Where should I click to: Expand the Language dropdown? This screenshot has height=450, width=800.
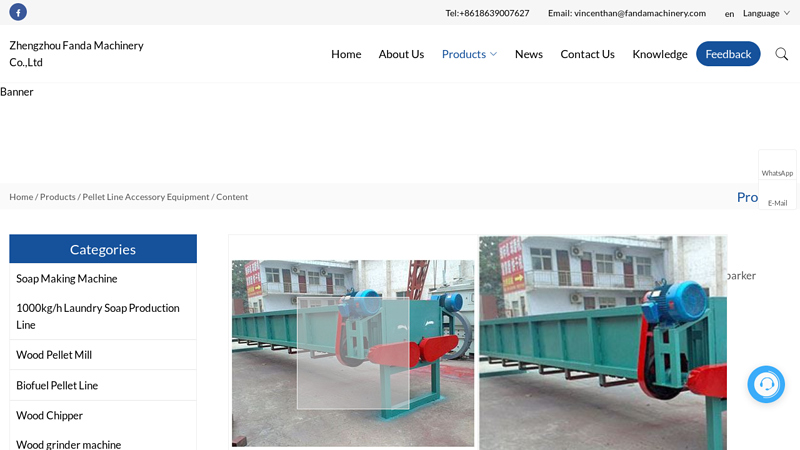tap(766, 13)
